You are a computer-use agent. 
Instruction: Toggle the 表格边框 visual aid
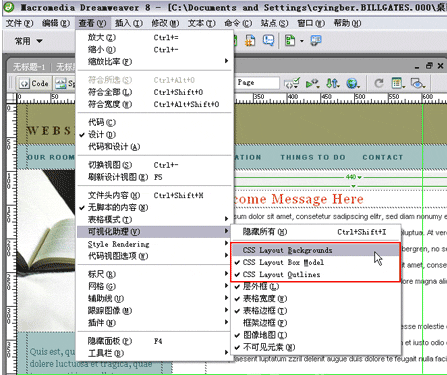coord(316,311)
